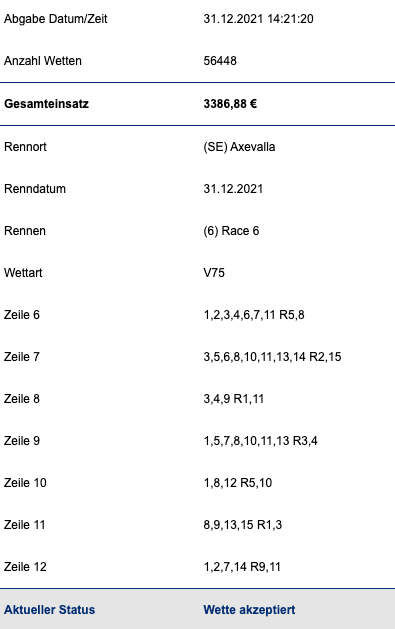395x629 pixels.
Task: Click the Aktueller Status label
Action: pos(50,610)
